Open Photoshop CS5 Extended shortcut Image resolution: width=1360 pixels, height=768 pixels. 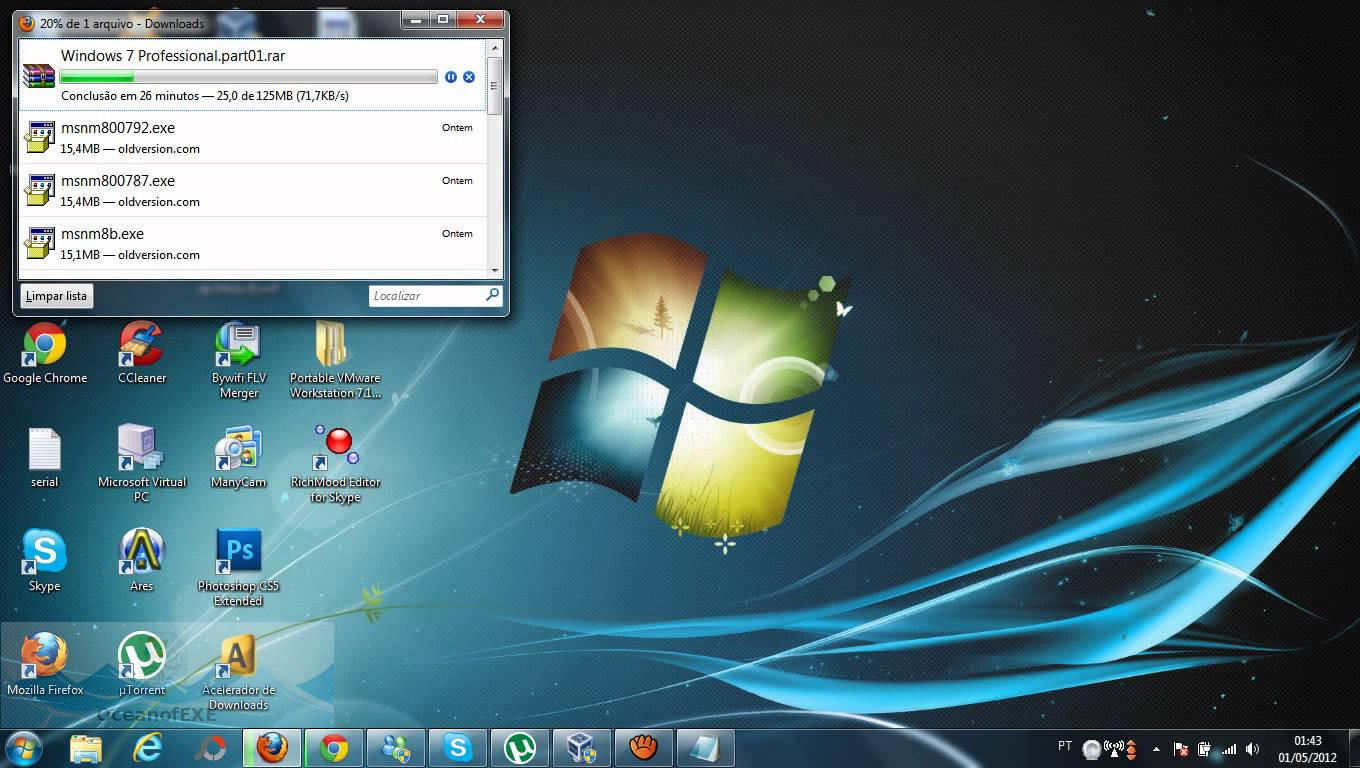(239, 568)
